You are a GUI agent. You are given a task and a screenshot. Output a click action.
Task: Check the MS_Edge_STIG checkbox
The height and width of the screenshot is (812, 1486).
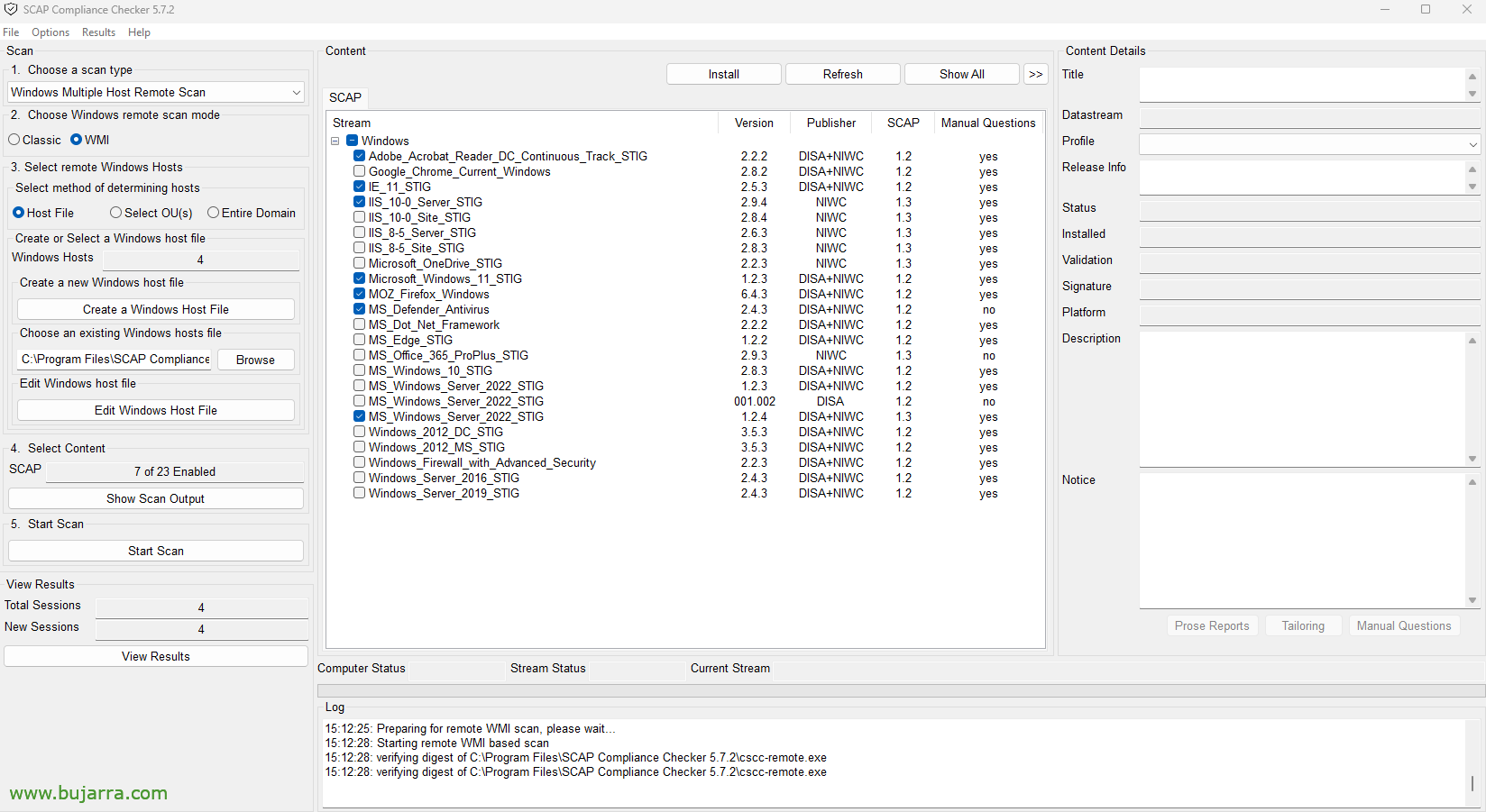click(360, 340)
